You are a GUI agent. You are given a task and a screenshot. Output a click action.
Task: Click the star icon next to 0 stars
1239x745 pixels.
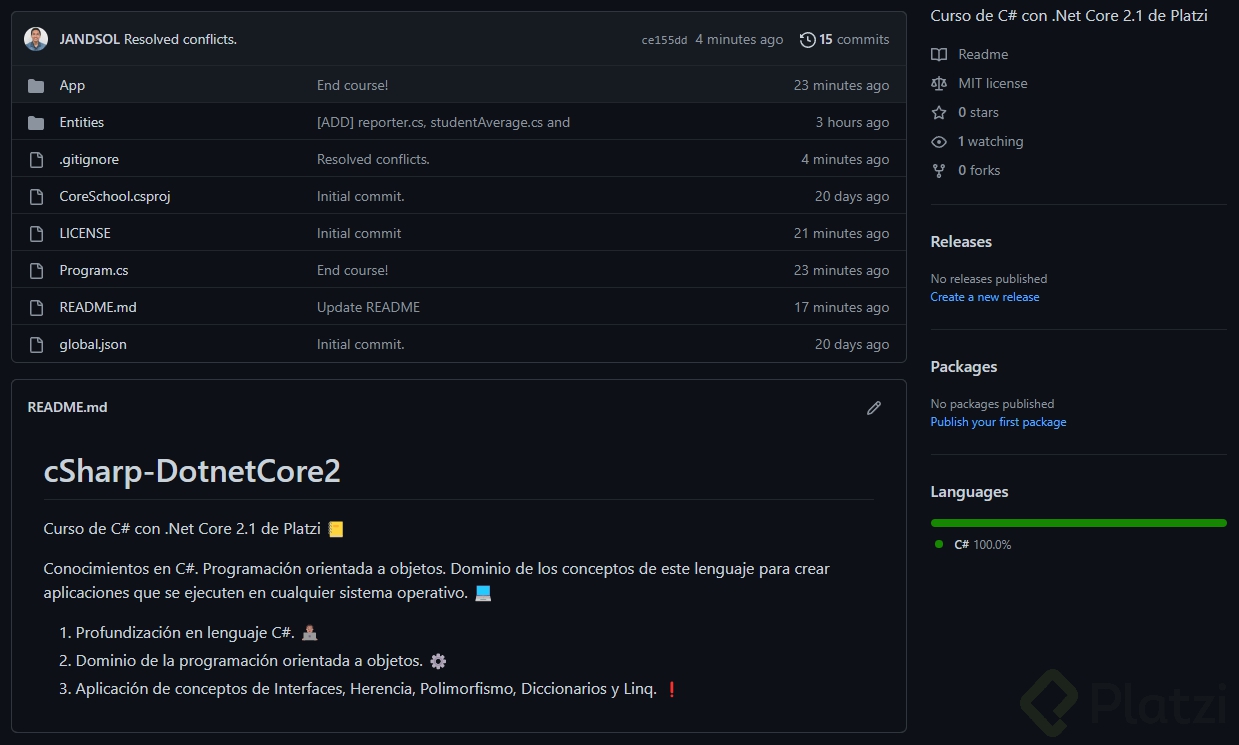pyautogui.click(x=939, y=113)
